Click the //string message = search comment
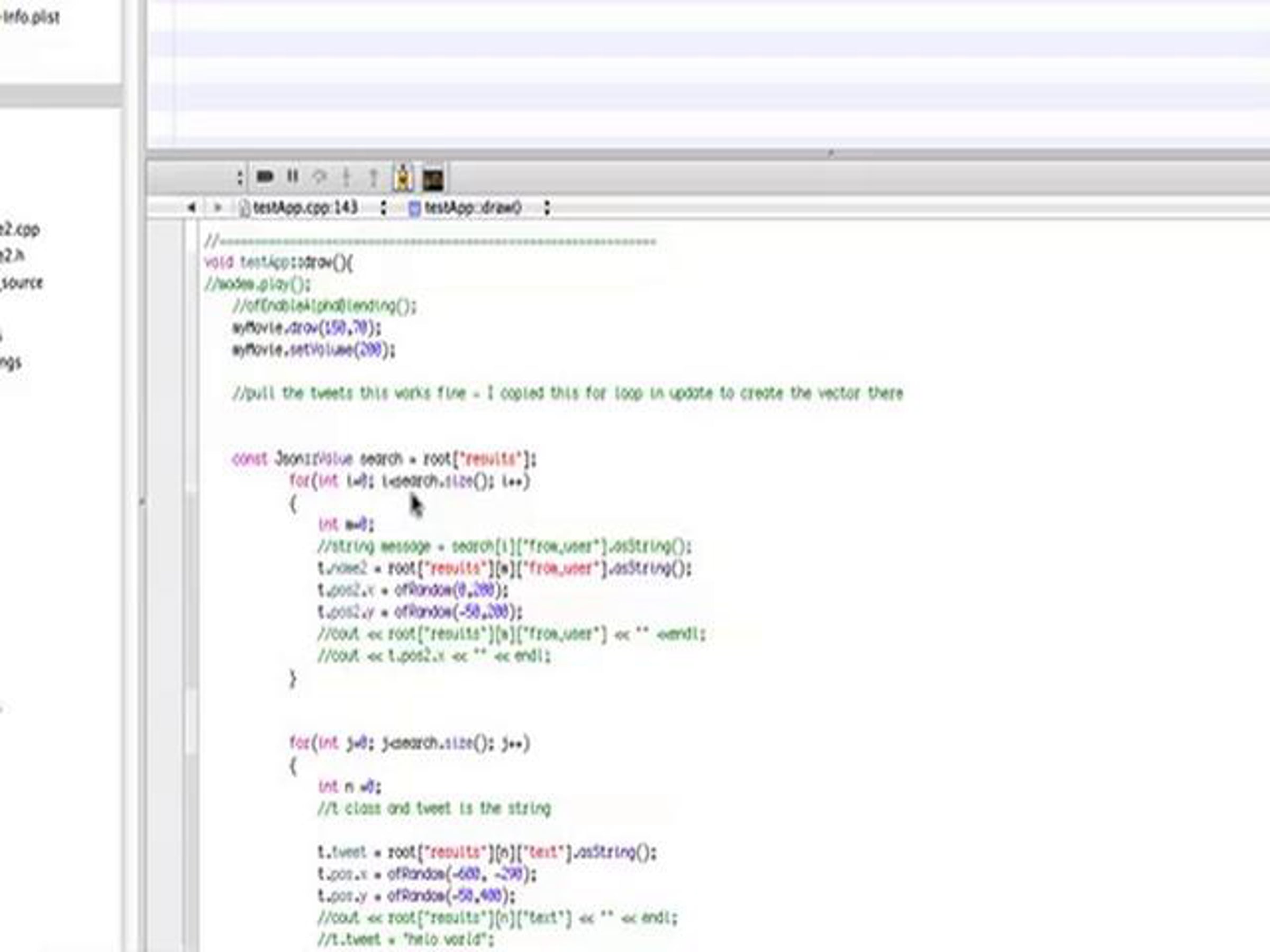This screenshot has height=952, width=1270. (x=505, y=546)
